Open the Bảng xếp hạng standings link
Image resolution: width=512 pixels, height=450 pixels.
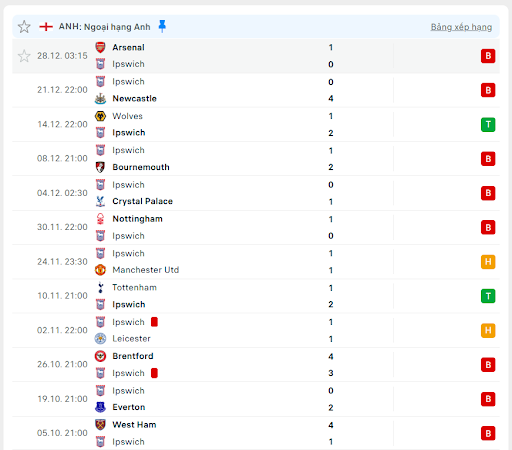click(461, 27)
